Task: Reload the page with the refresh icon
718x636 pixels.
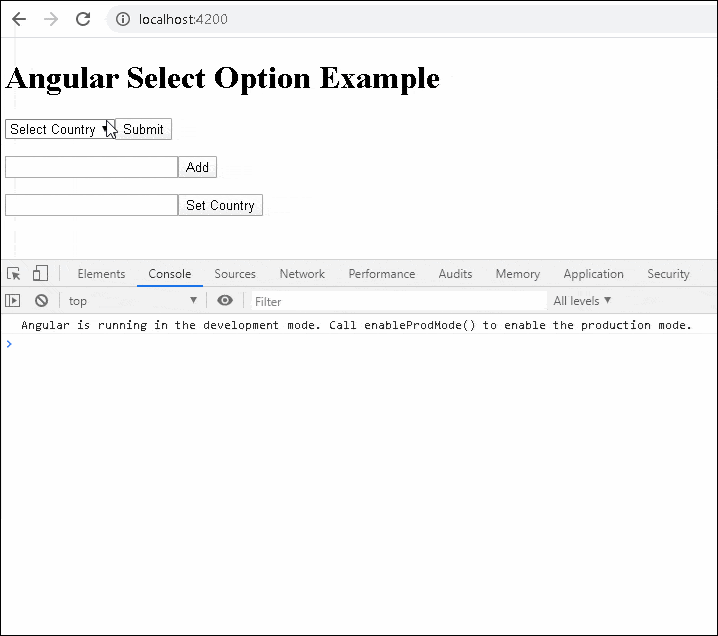Action: tap(83, 19)
